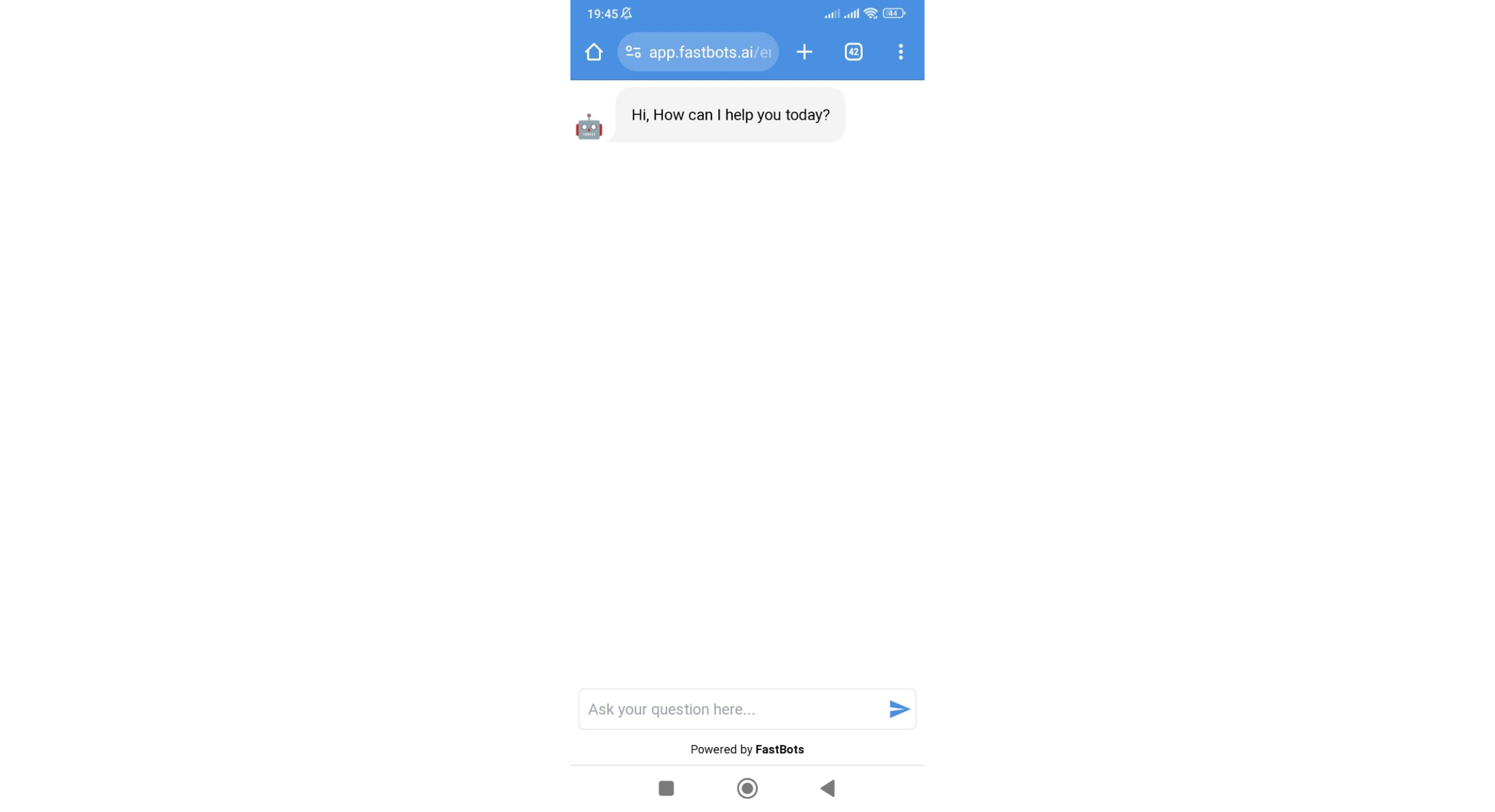Go to Android home with circle button
Viewport: 1495px width, 812px height.
747,788
